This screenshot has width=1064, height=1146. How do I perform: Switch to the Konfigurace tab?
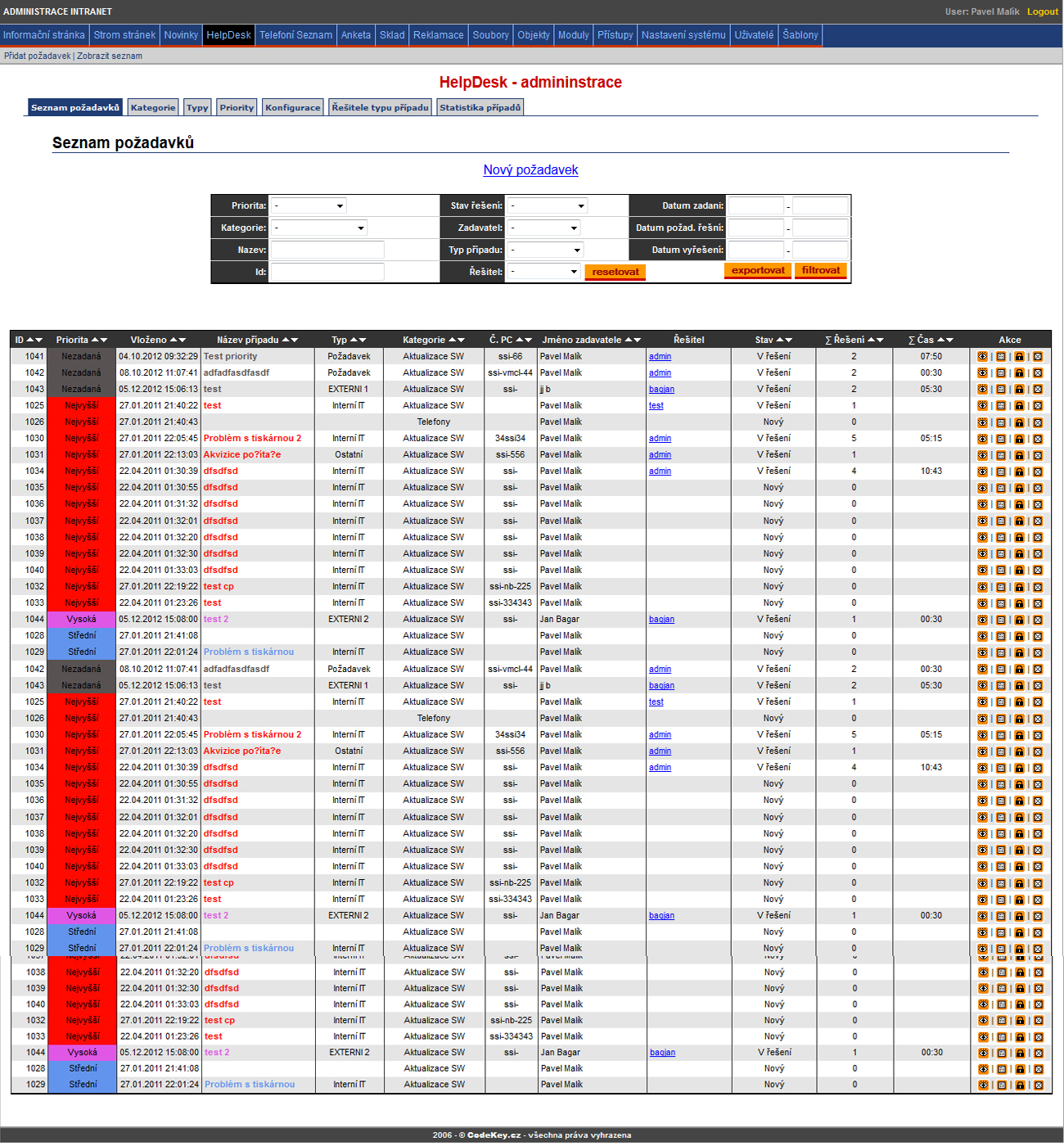click(293, 107)
